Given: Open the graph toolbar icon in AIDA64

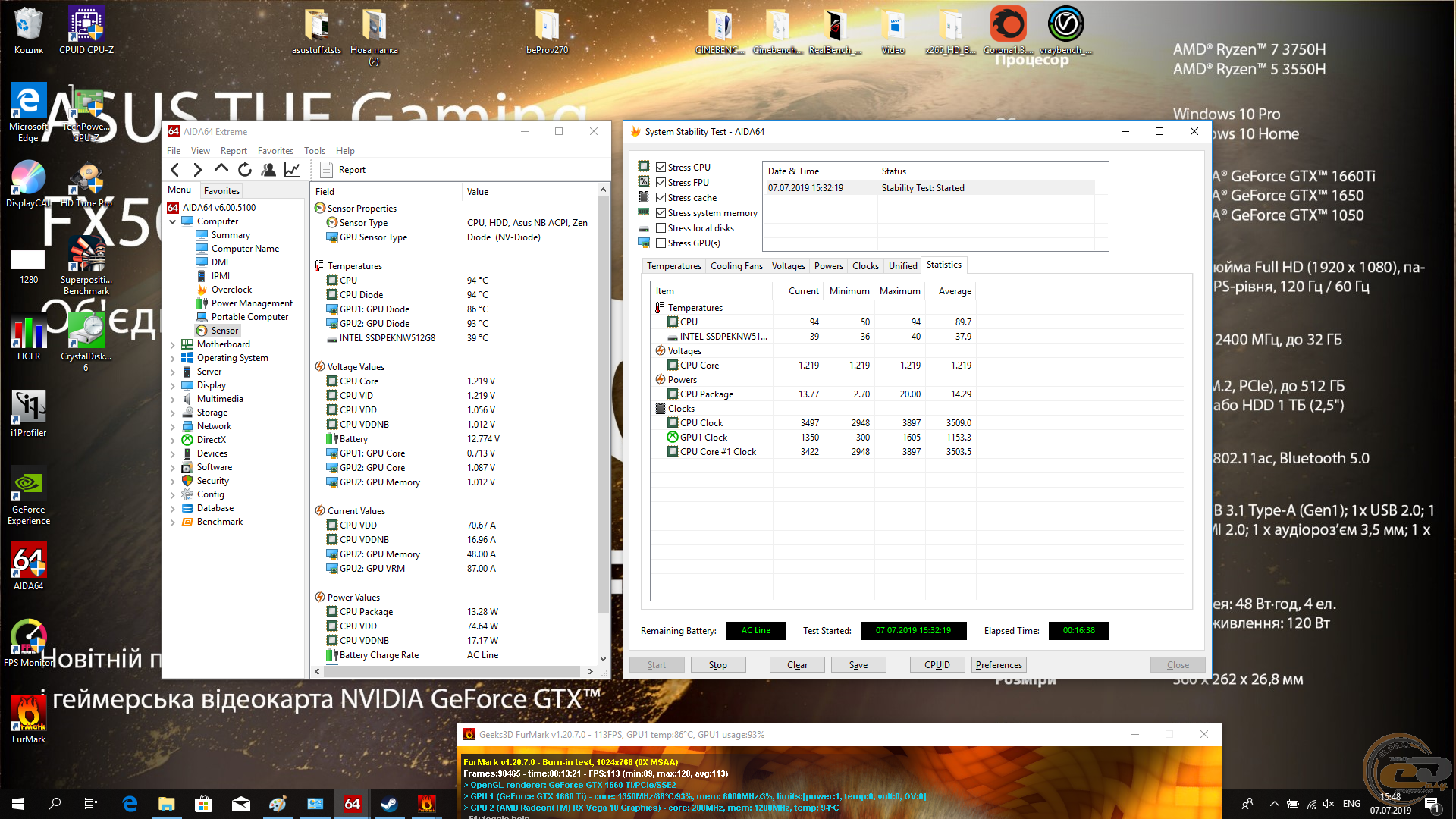Looking at the screenshot, I should point(292,170).
